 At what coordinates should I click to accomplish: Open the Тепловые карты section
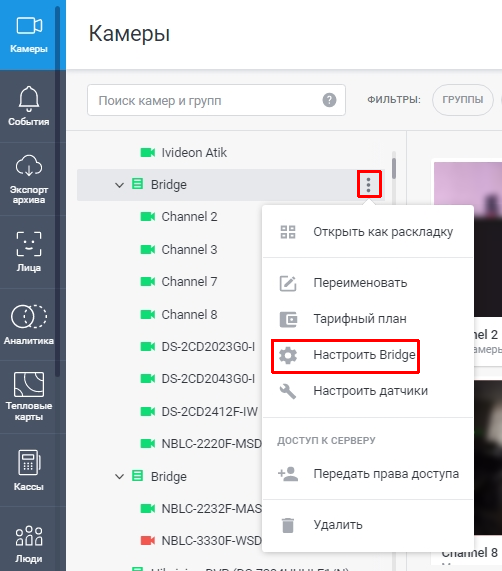coord(28,397)
